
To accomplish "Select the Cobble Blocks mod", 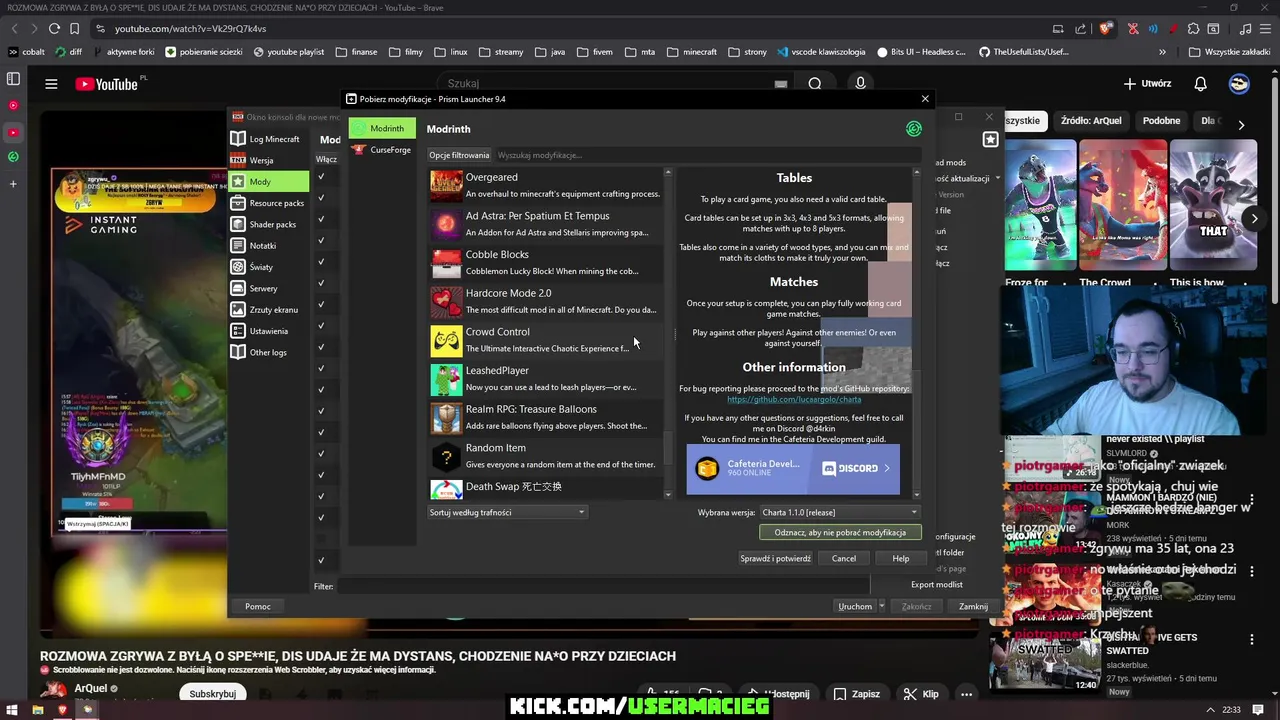I will (546, 262).
